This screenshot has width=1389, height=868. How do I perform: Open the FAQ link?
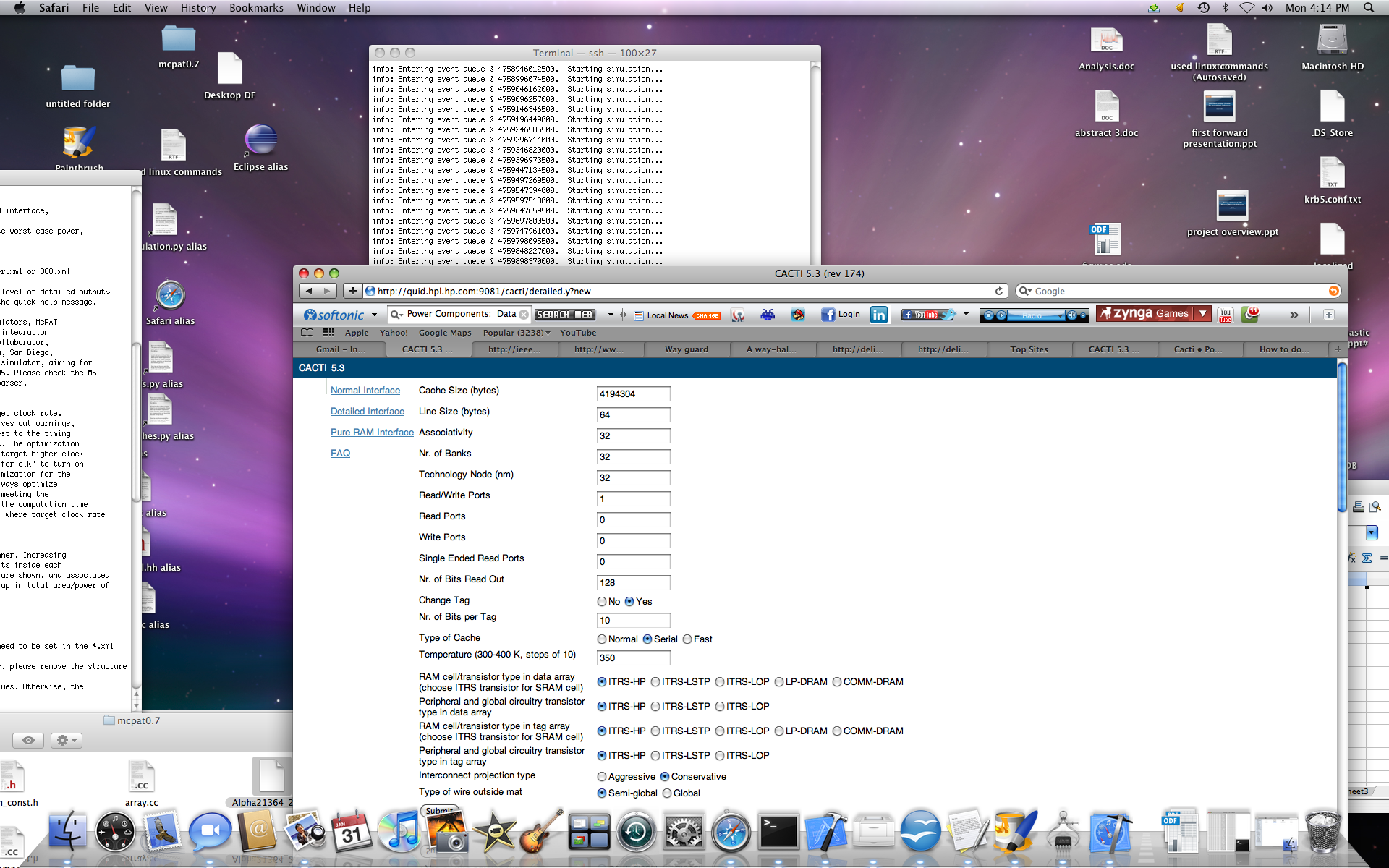click(340, 453)
